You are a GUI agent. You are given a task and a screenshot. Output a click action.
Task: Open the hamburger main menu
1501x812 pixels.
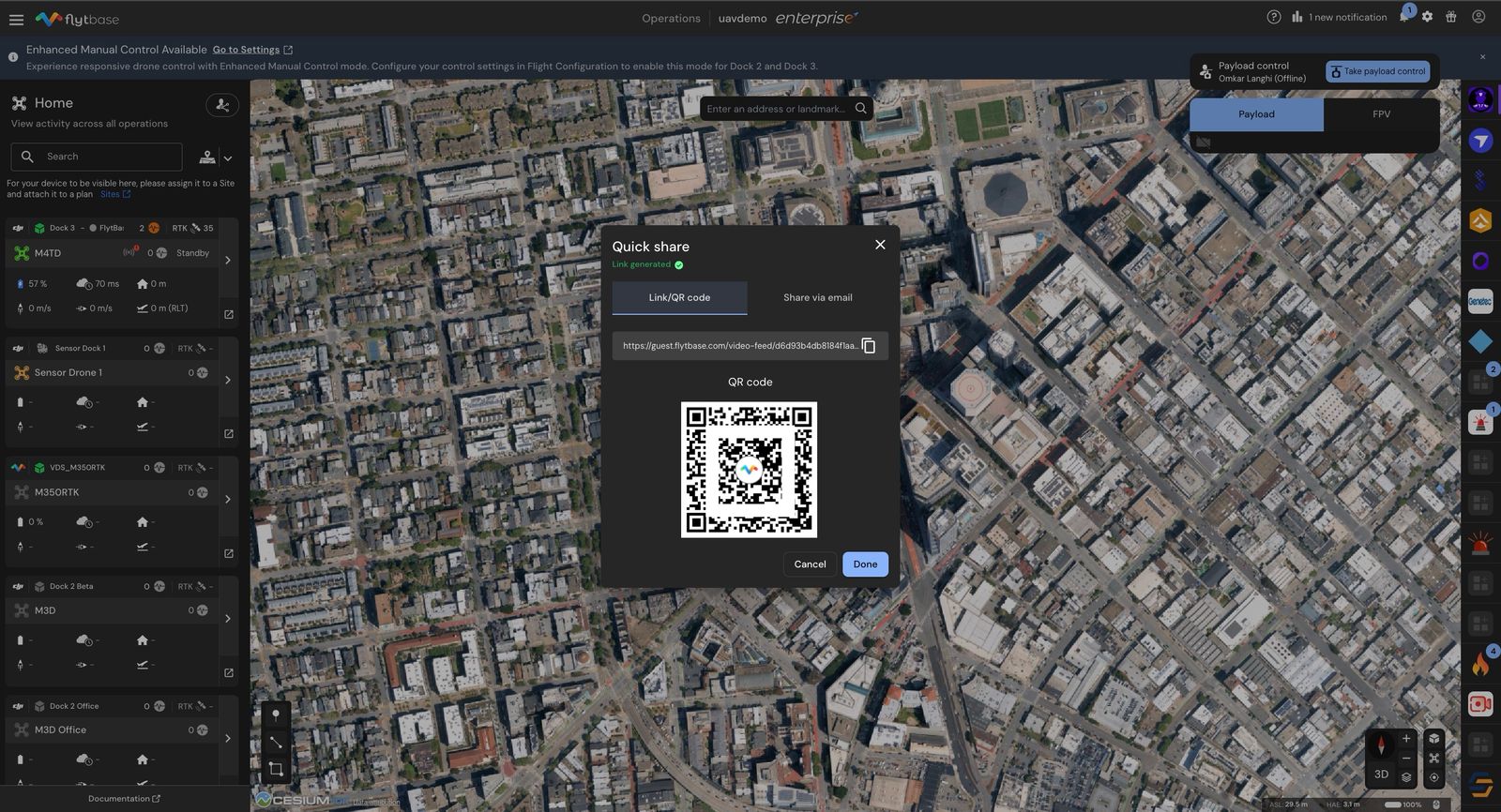click(16, 19)
